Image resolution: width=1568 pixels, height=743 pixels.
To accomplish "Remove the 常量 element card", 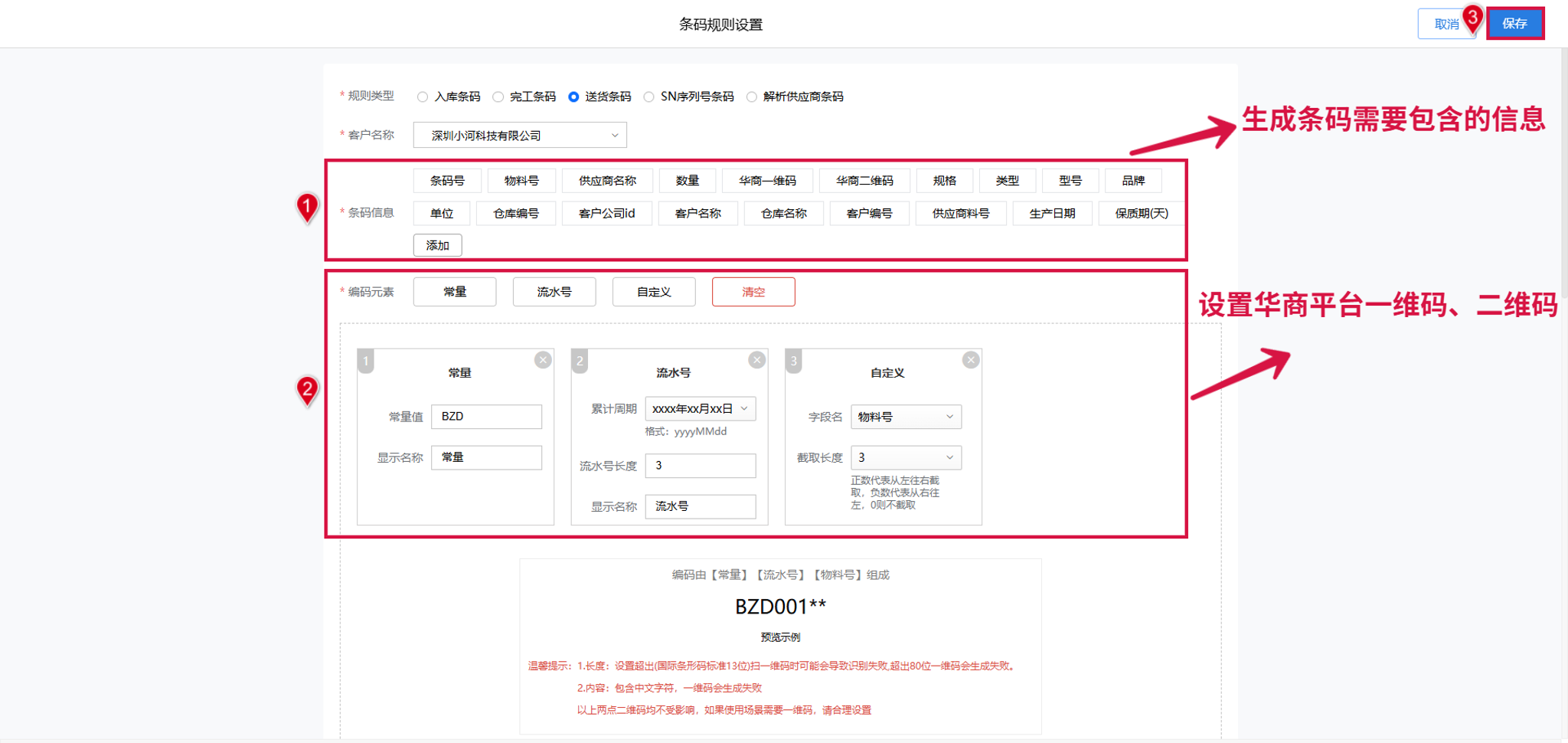I will (543, 360).
